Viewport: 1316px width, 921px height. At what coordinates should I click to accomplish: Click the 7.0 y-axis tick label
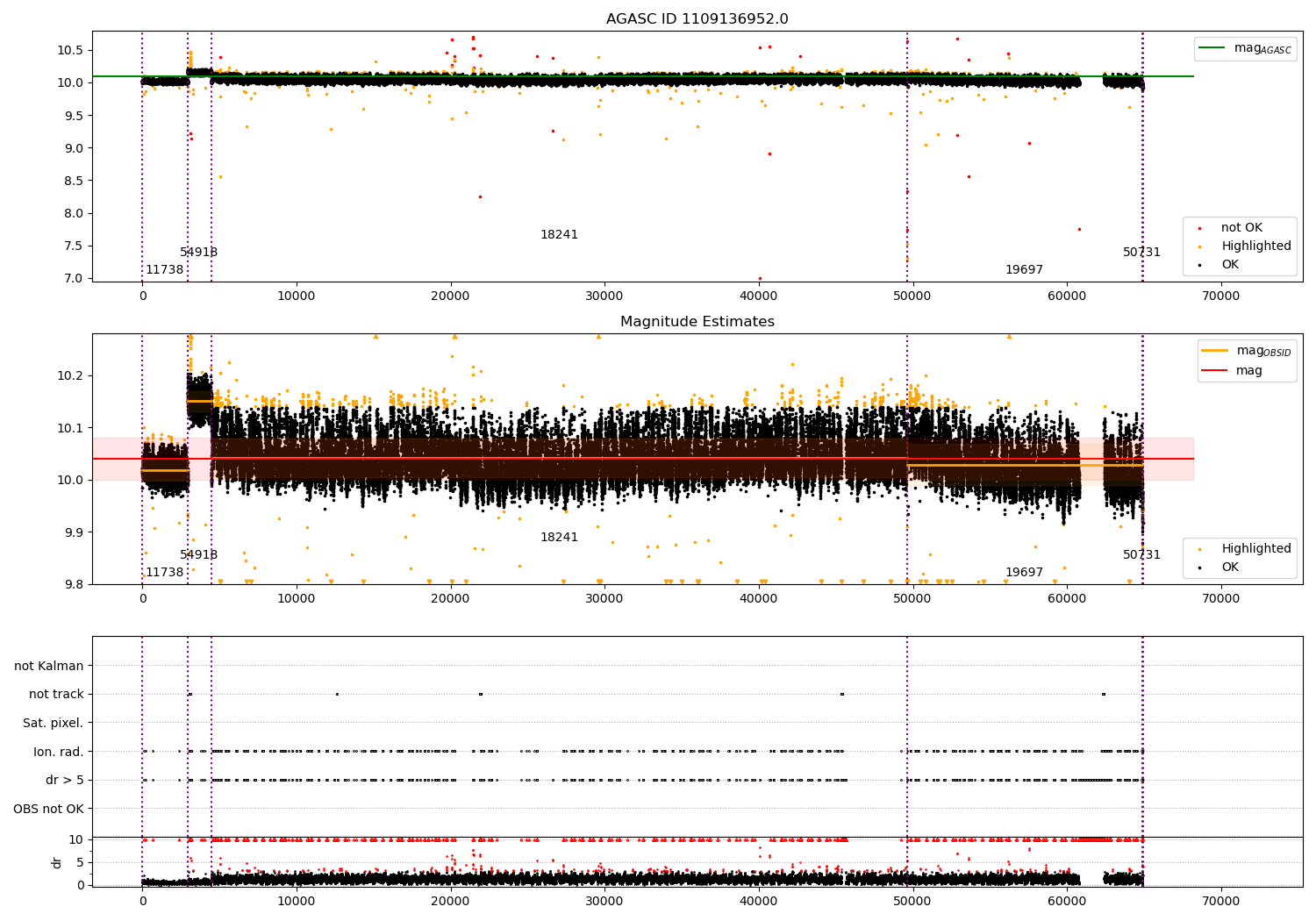(75, 278)
